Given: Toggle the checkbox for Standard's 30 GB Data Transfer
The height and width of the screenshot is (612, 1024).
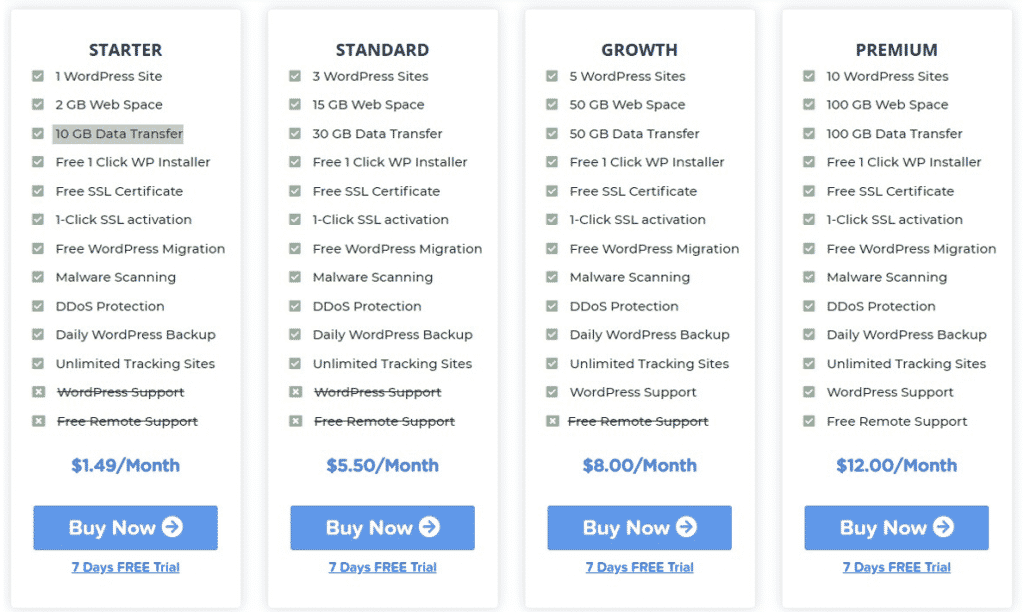Looking at the screenshot, I should pyautogui.click(x=295, y=133).
